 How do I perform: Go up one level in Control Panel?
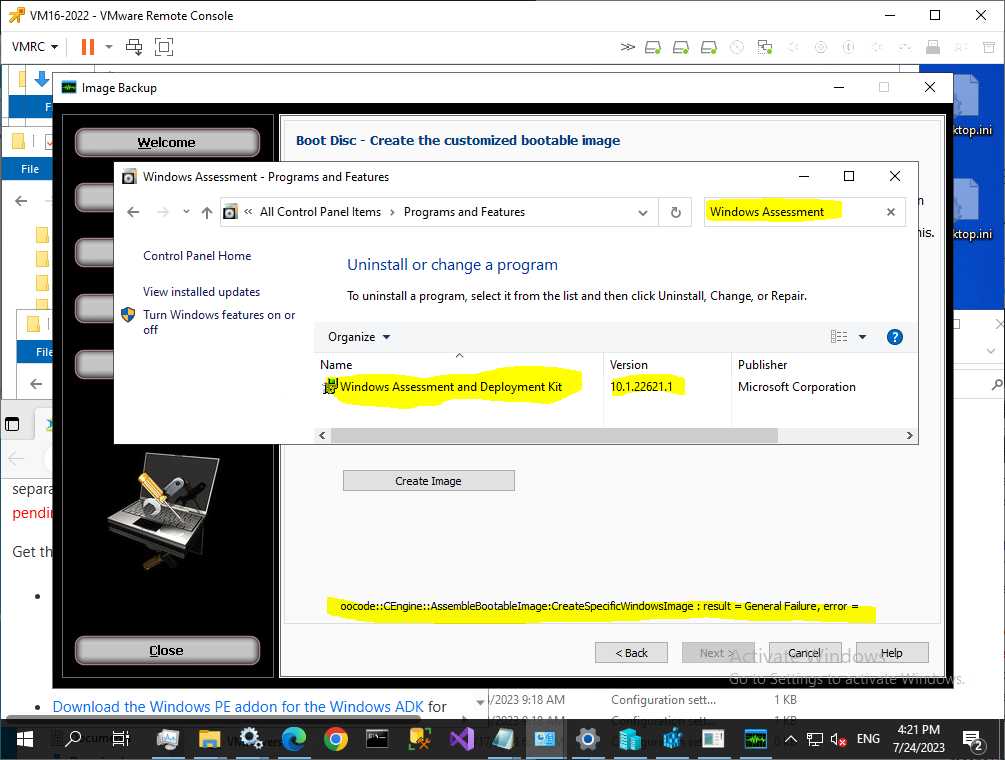[x=206, y=212]
